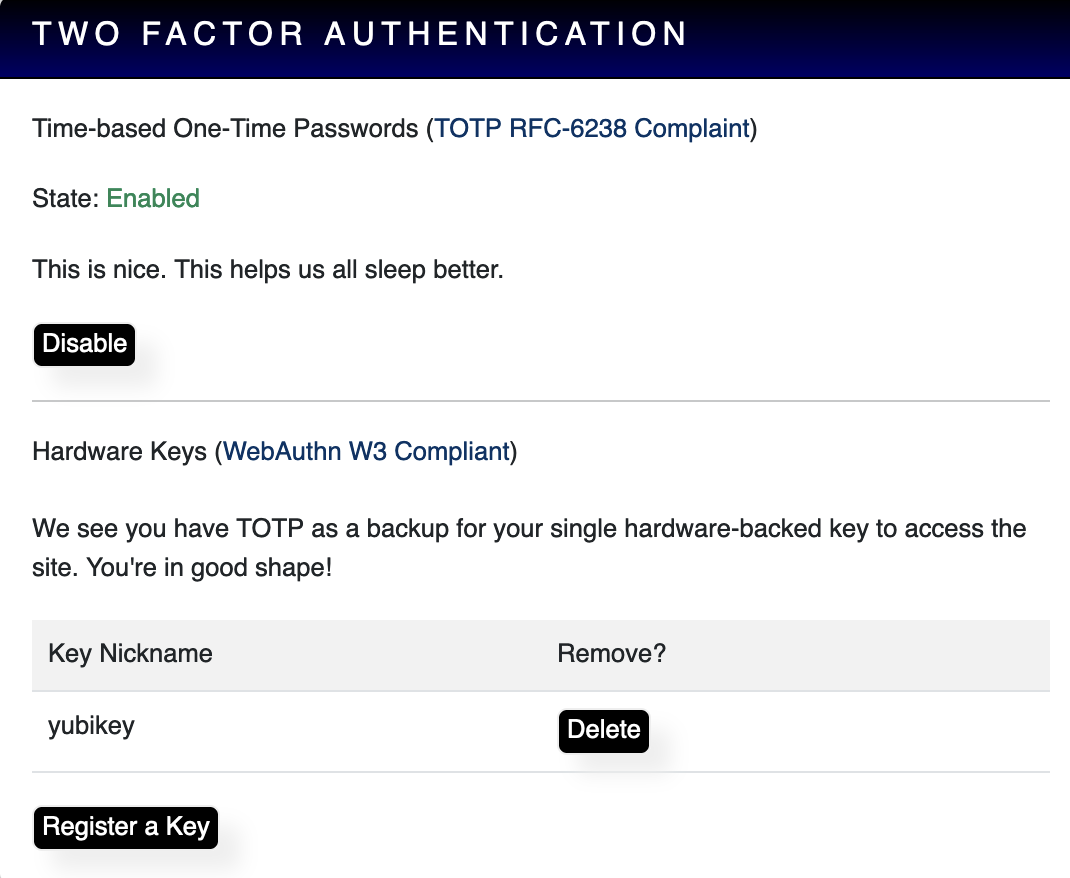Click the You're in good shape! text

[x=209, y=568]
